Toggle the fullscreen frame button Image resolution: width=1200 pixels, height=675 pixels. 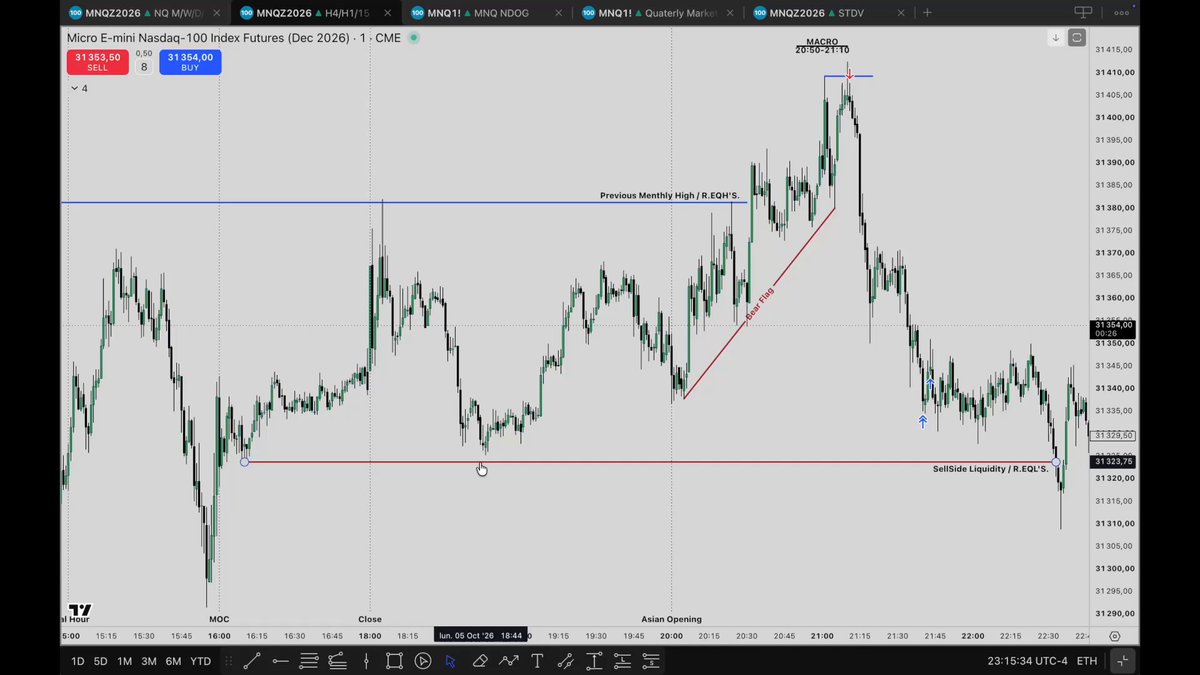pyautogui.click(x=1077, y=38)
